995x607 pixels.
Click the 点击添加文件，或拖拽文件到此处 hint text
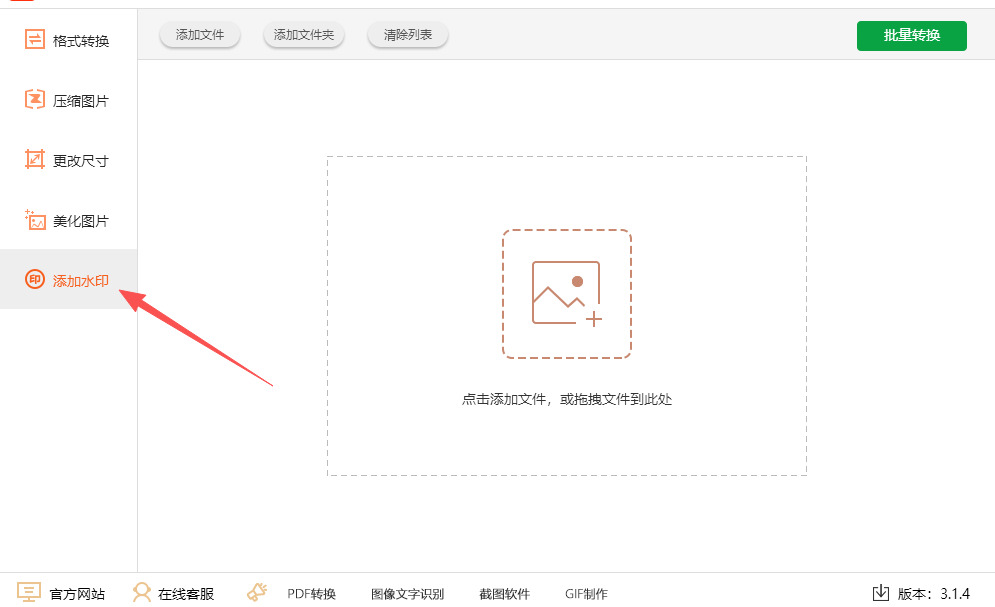coord(567,399)
